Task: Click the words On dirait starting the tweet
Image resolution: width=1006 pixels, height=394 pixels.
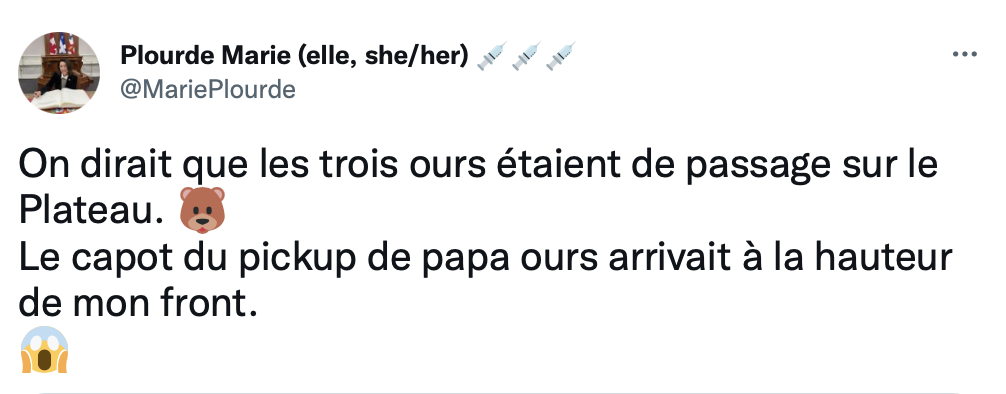Action: [96, 164]
